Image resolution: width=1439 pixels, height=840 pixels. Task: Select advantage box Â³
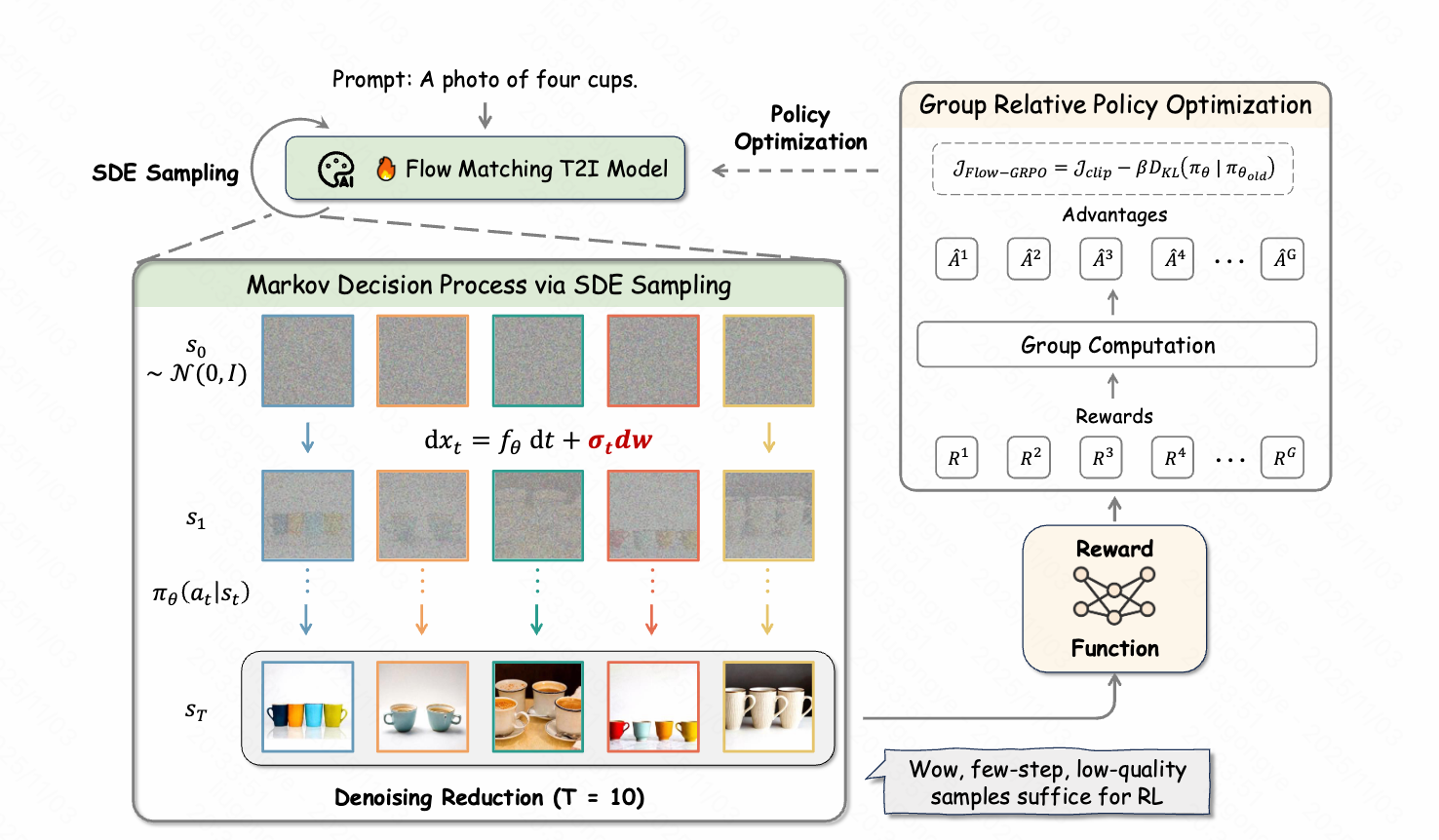pos(1102,258)
